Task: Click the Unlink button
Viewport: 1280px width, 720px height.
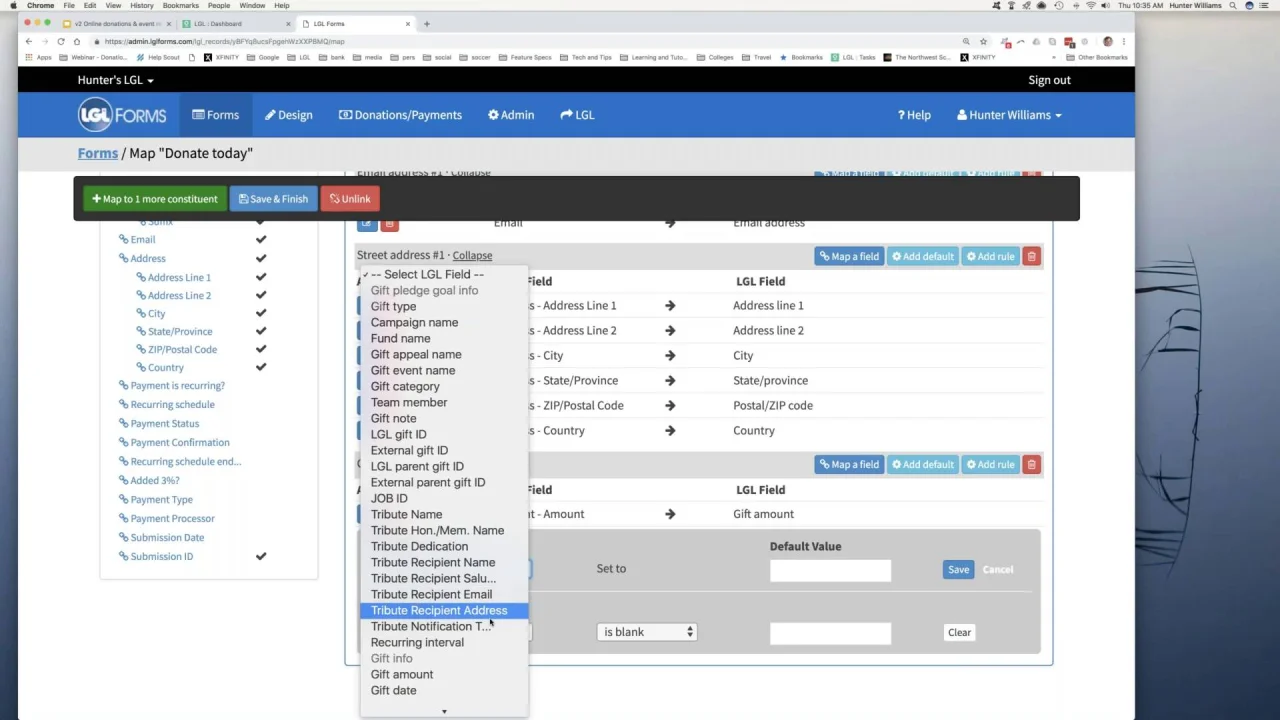Action: tap(350, 198)
